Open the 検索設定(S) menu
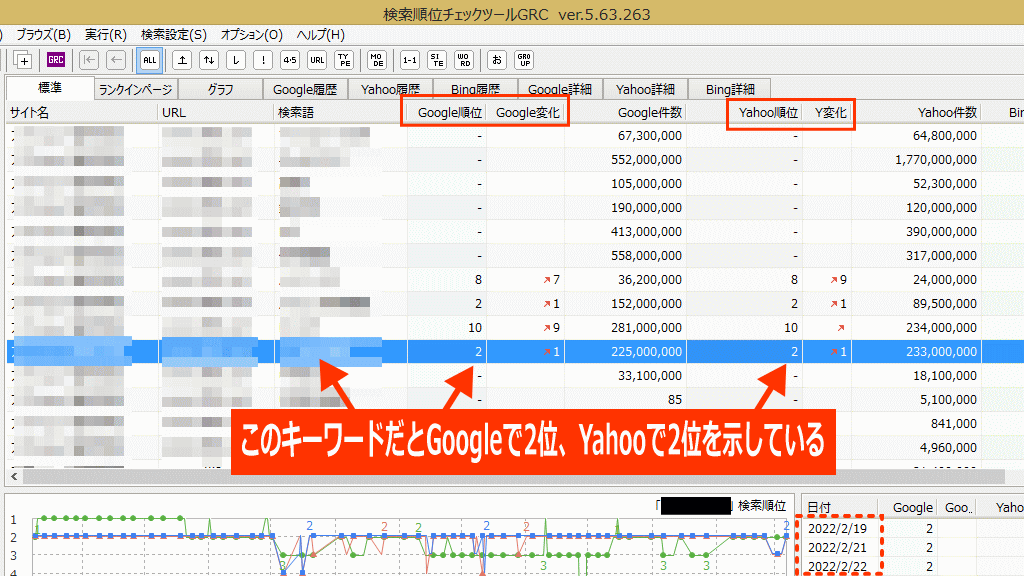Image resolution: width=1024 pixels, height=576 pixels. [x=174, y=35]
